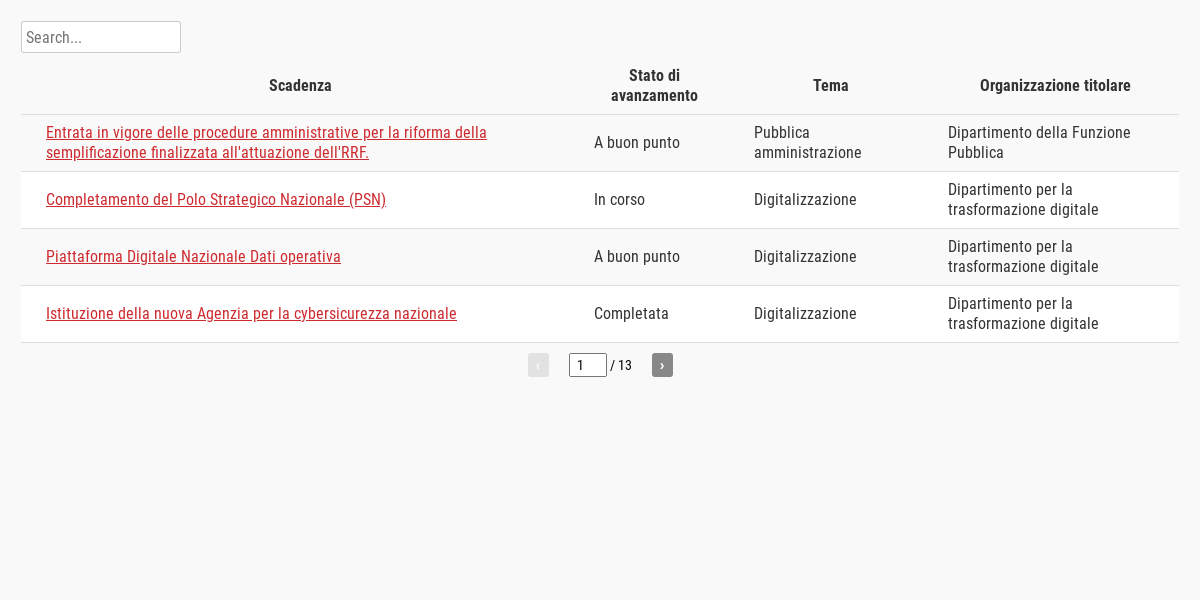Click Dipartimento della Funzione Pubblica cell
This screenshot has width=1200, height=600.
coord(1039,143)
